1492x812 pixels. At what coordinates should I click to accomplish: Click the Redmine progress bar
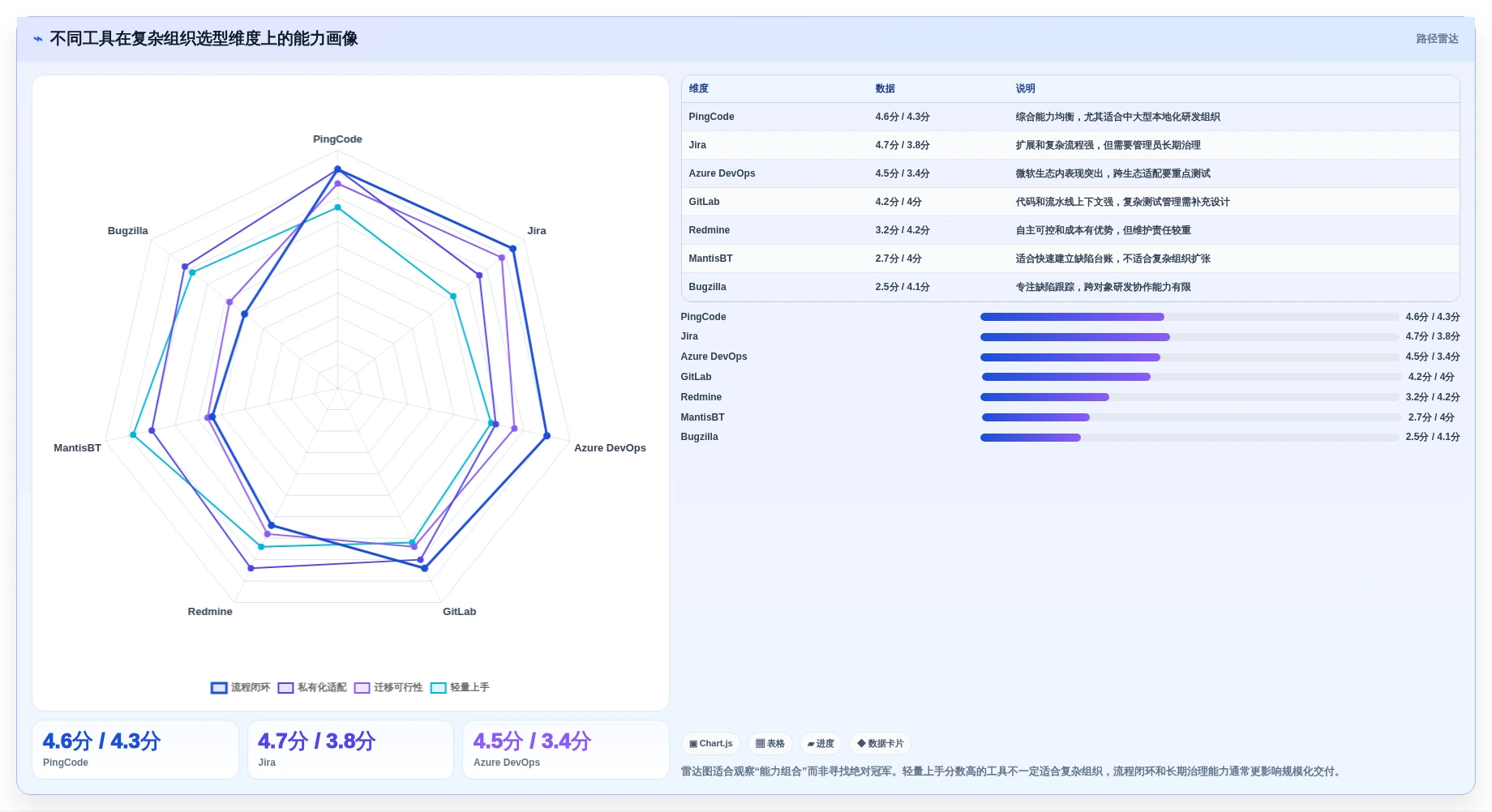coord(1190,397)
